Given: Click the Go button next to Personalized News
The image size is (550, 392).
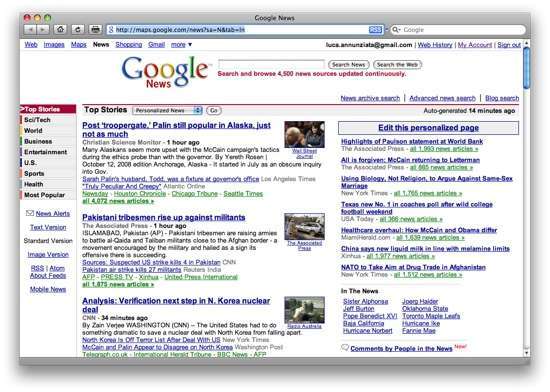Looking at the screenshot, I should pyautogui.click(x=214, y=110).
